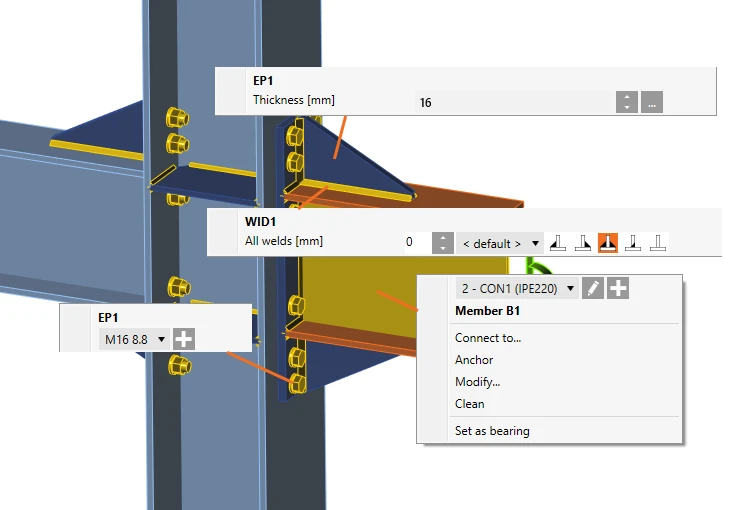Image resolution: width=737 pixels, height=510 pixels.
Task: Open the default weld material dropdown
Action: pyautogui.click(x=500, y=243)
